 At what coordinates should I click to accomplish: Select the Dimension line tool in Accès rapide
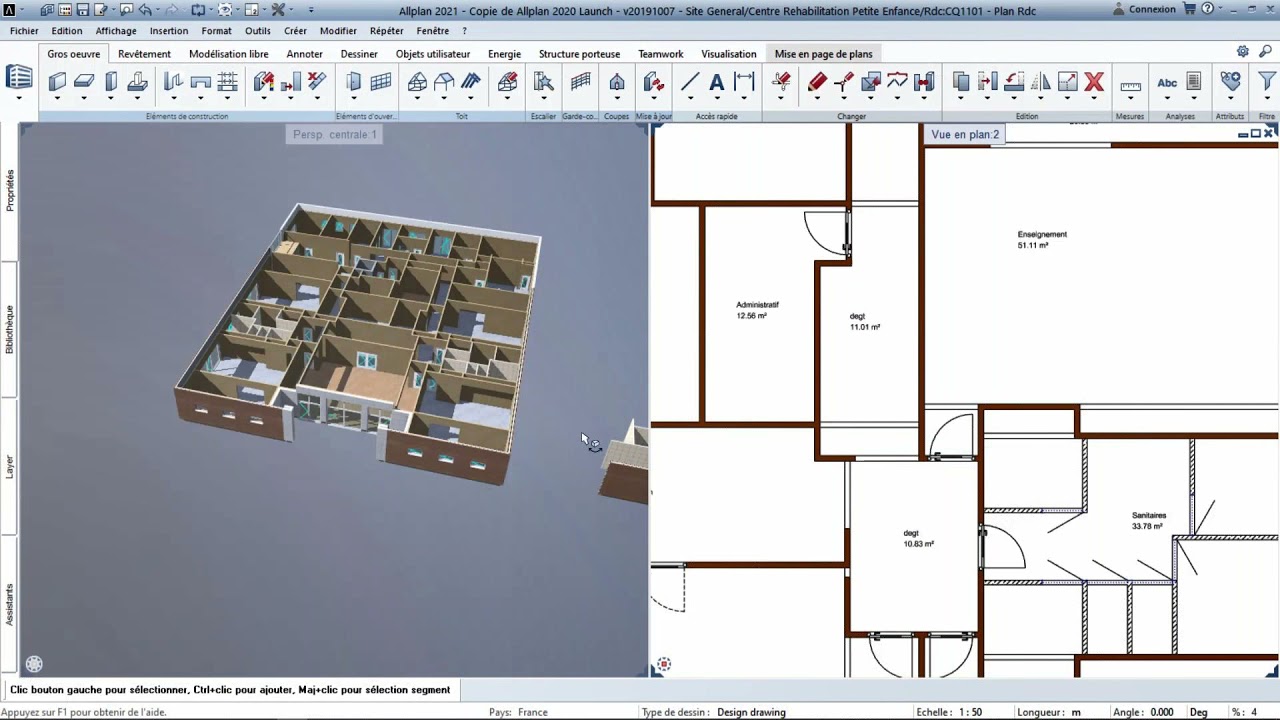click(744, 82)
